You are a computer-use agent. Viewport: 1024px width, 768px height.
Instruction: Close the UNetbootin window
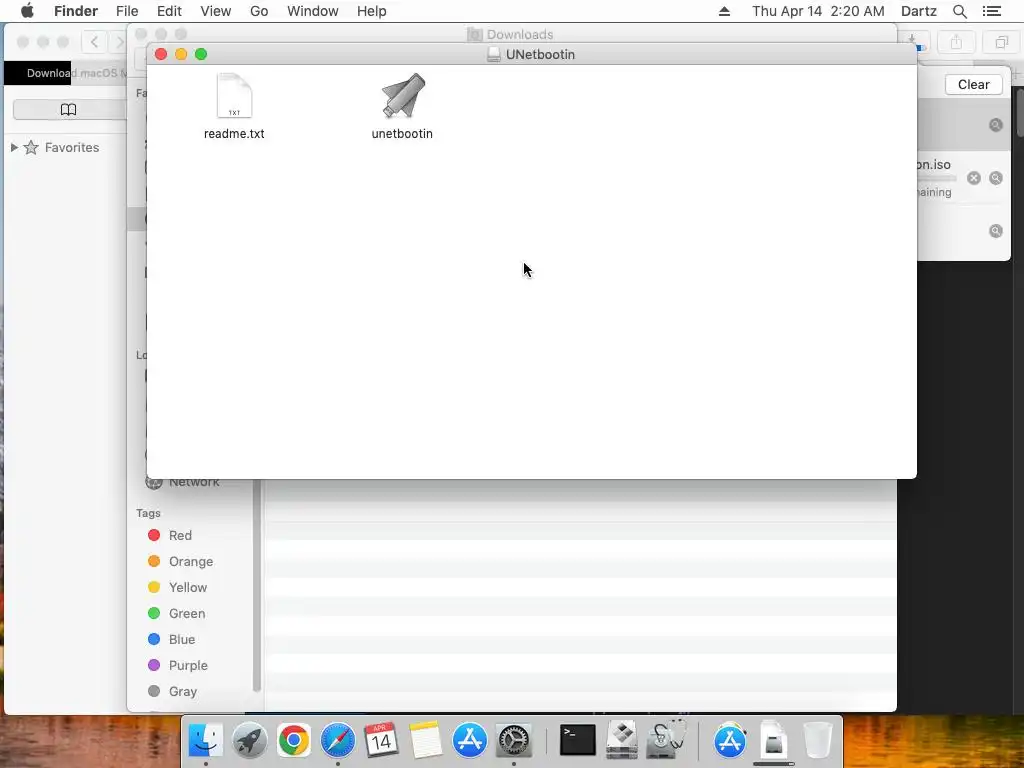[161, 54]
